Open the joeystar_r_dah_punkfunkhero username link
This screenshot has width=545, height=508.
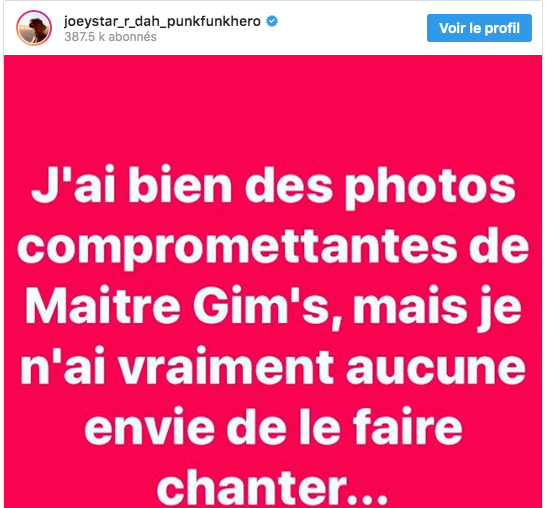[162, 22]
